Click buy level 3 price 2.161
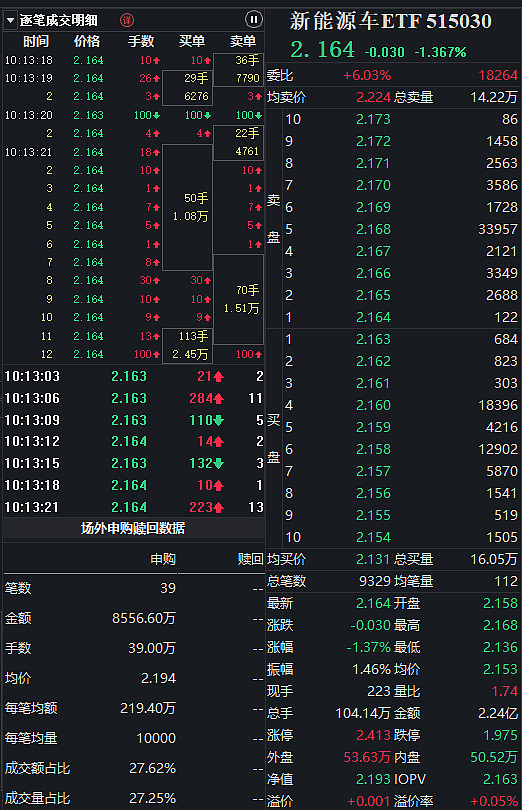The height and width of the screenshot is (810, 522). click(373, 383)
